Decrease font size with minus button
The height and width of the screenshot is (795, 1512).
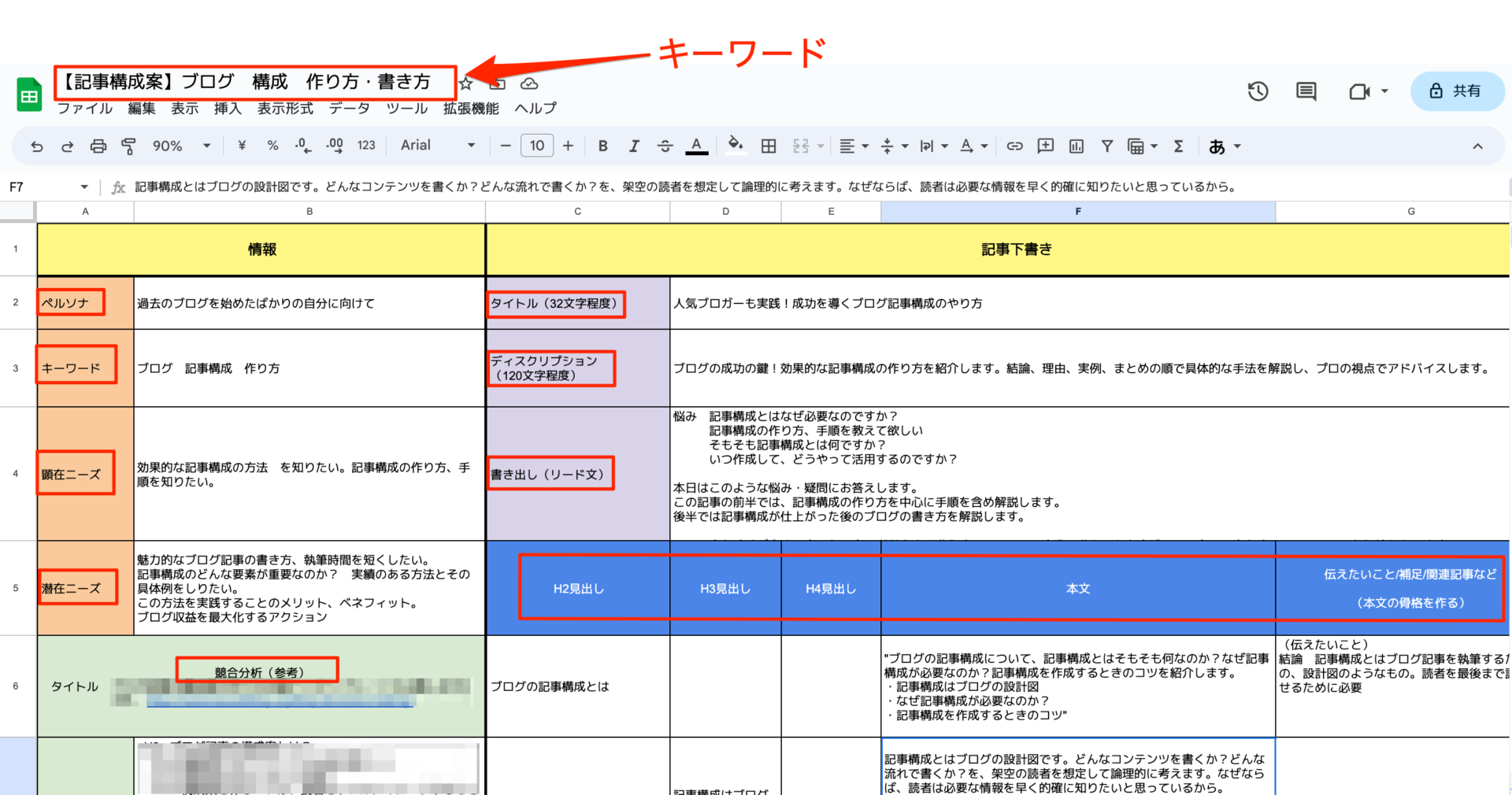point(506,146)
